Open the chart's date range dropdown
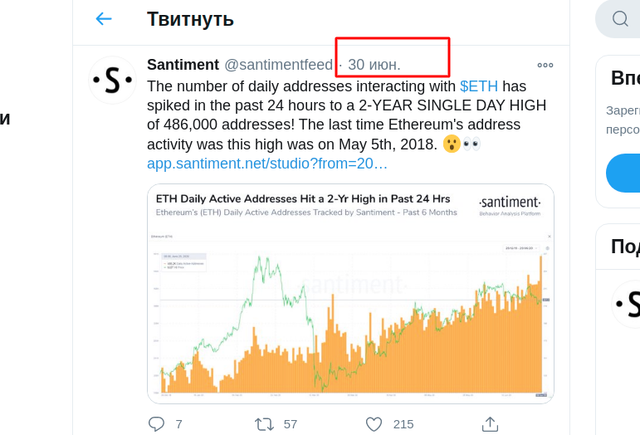The height and width of the screenshot is (435, 640). tap(521, 248)
